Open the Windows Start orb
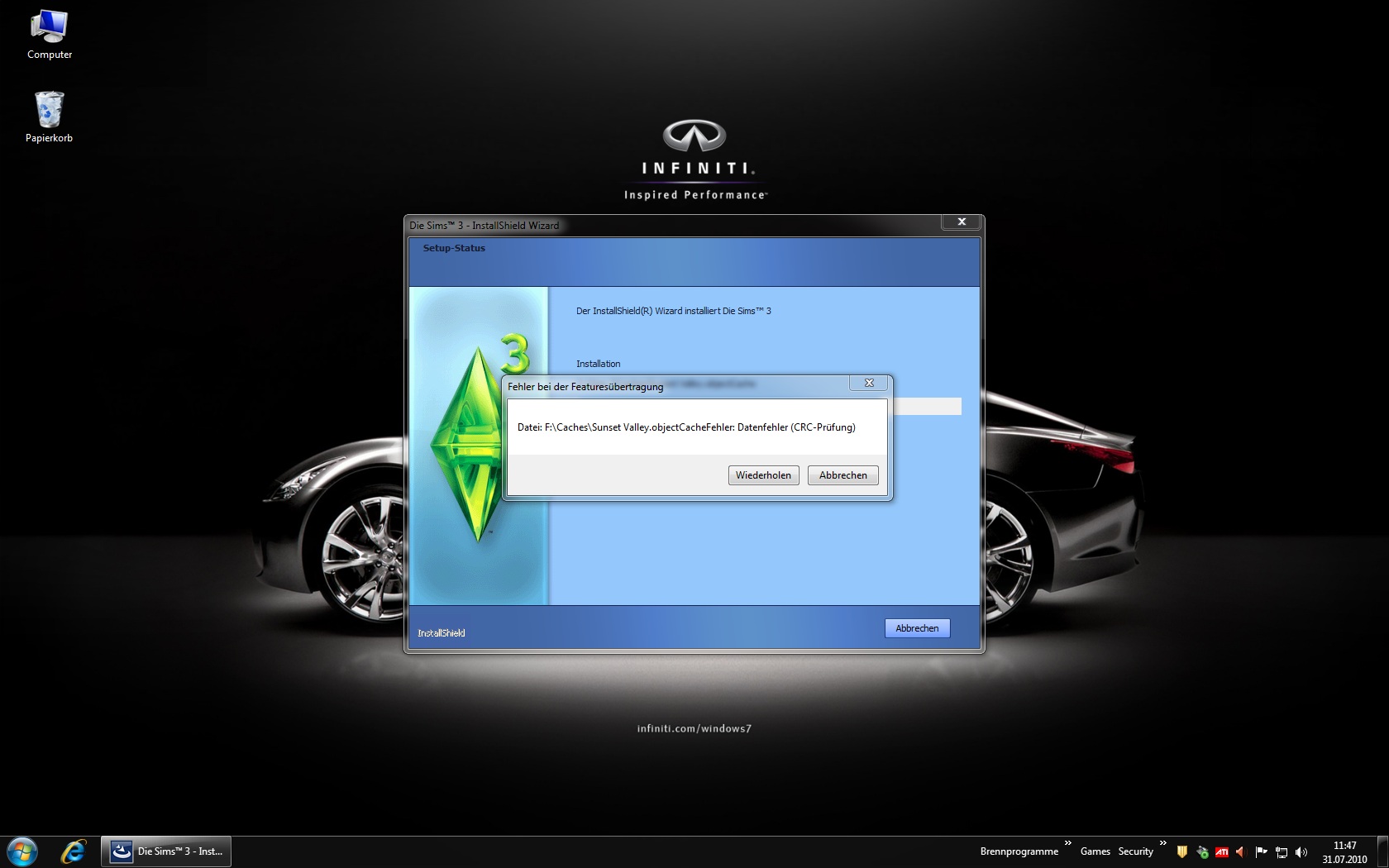Viewport: 1389px width, 868px height. (x=22, y=851)
